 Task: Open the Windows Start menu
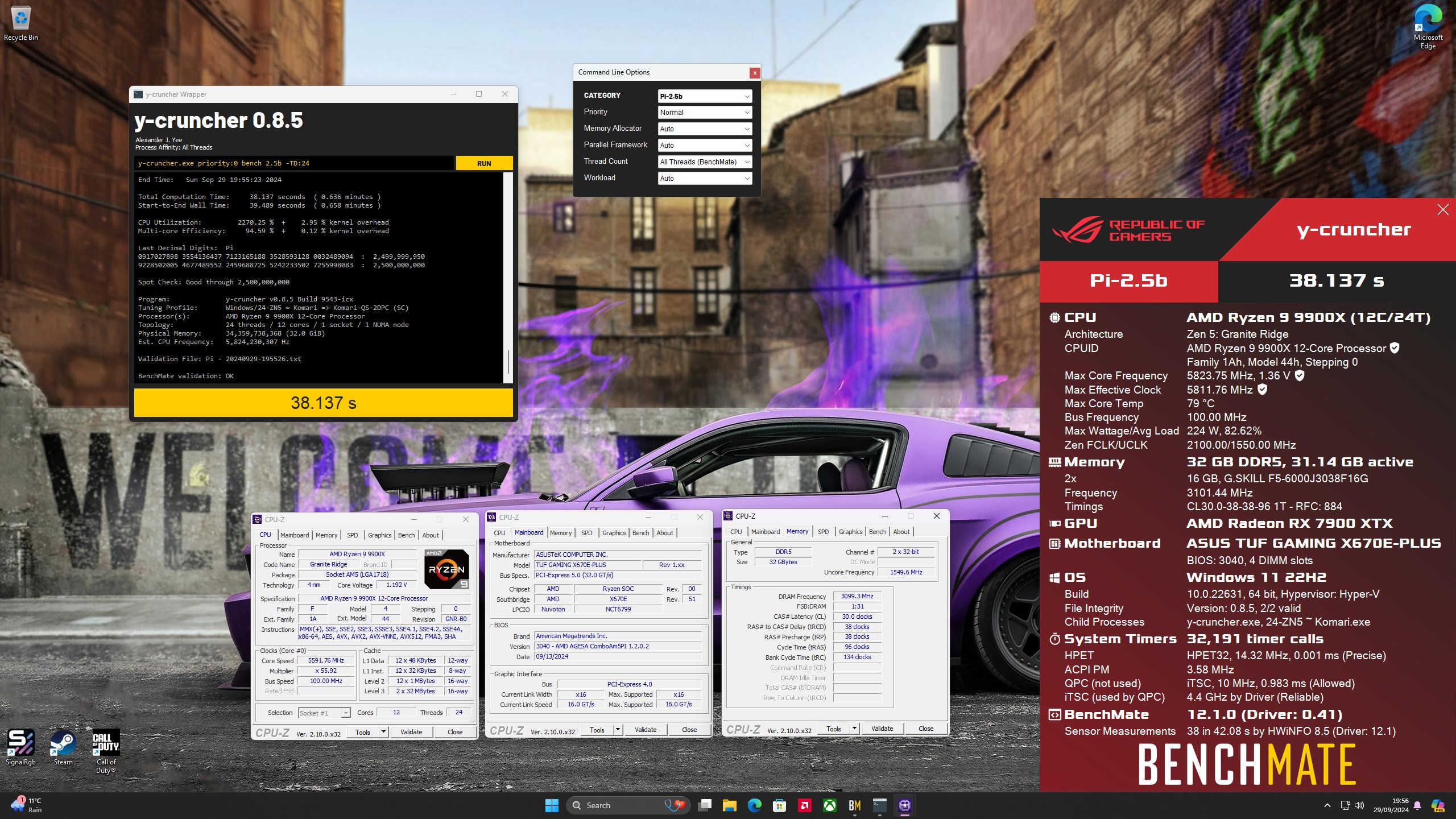(552, 805)
